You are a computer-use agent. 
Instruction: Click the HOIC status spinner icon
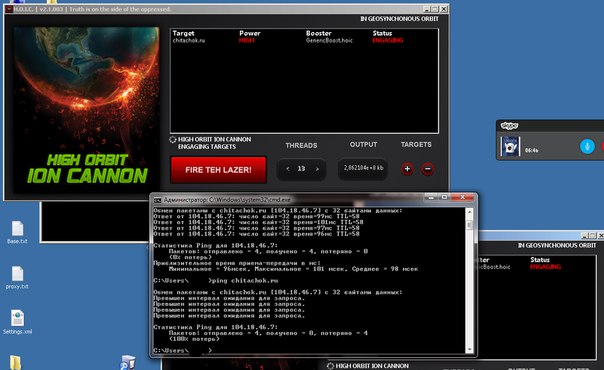point(173,139)
